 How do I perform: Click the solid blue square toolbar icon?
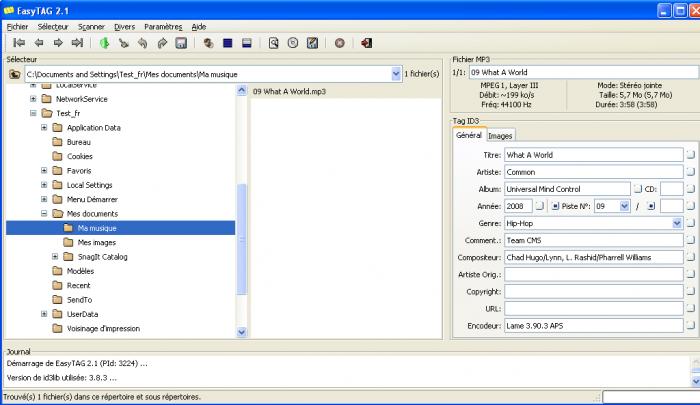point(228,43)
